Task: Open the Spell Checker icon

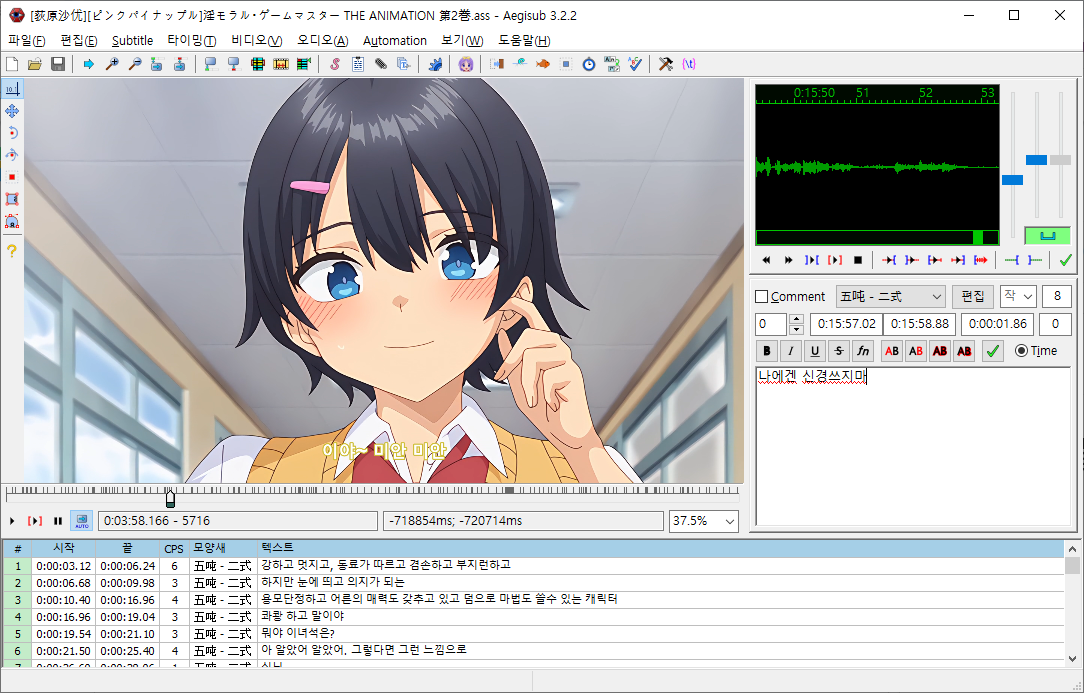Action: point(635,64)
